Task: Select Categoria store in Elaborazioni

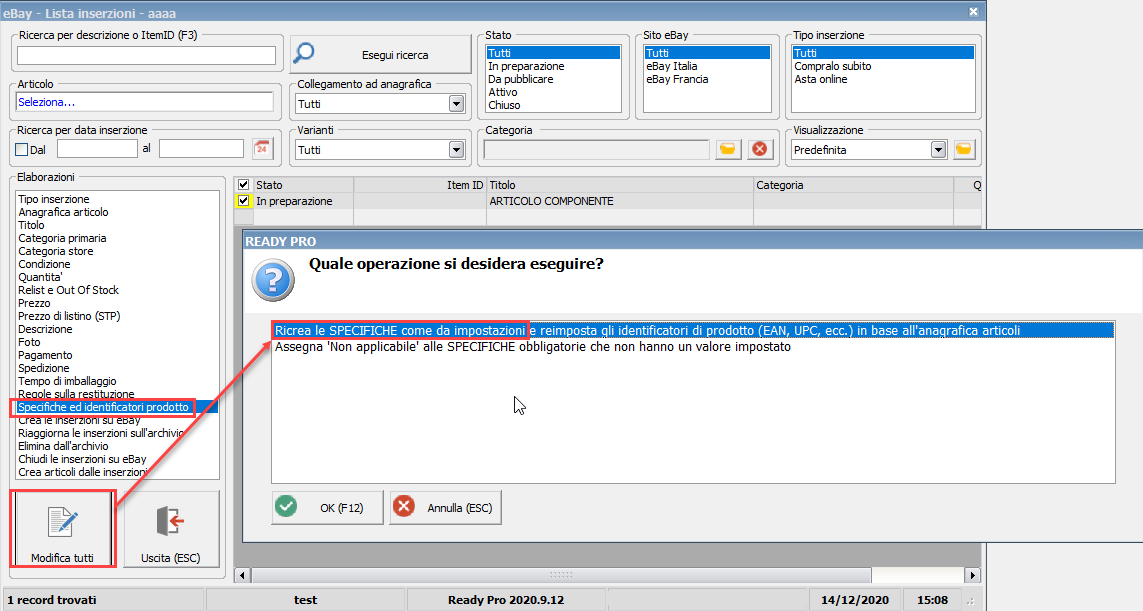Action: [x=117, y=251]
